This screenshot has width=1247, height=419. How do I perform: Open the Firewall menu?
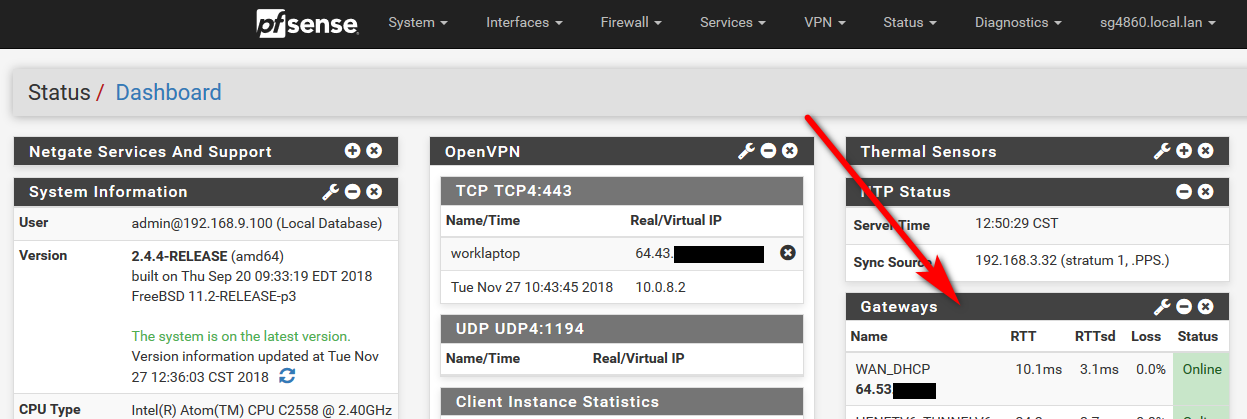pos(631,22)
